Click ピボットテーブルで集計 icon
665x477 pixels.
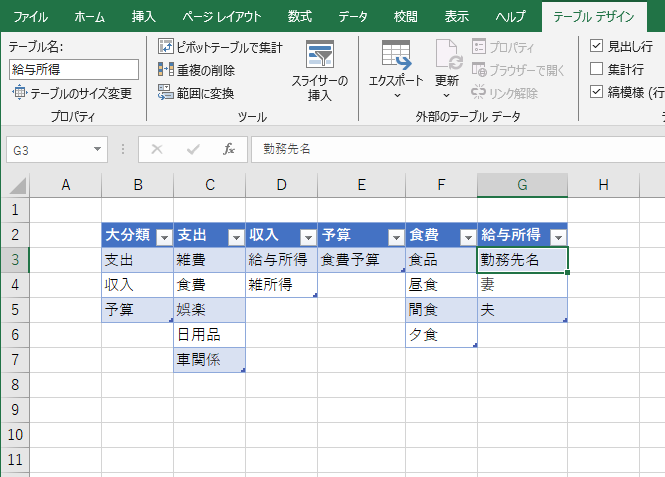coord(166,46)
